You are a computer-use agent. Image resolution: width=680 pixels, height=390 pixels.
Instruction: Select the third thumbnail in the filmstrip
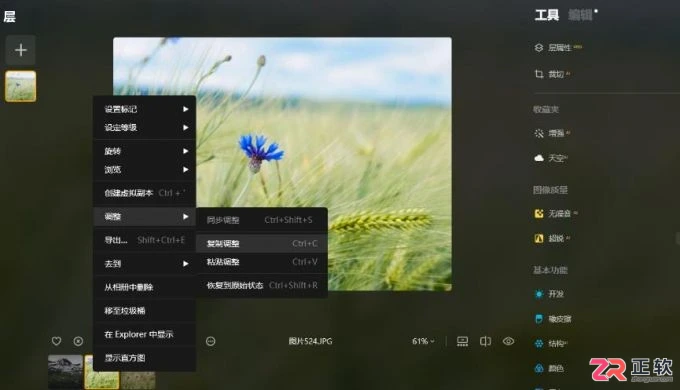138,380
